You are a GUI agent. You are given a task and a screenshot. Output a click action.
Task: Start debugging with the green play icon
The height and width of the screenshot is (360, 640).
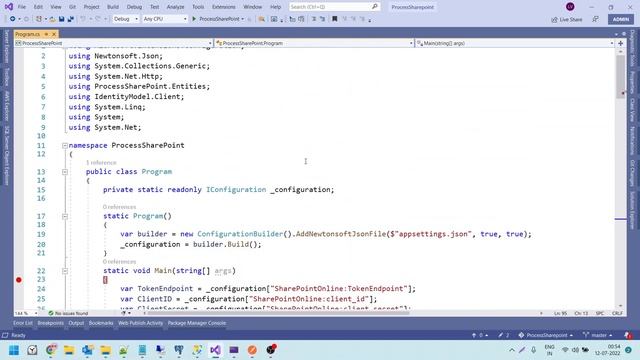coord(194,19)
